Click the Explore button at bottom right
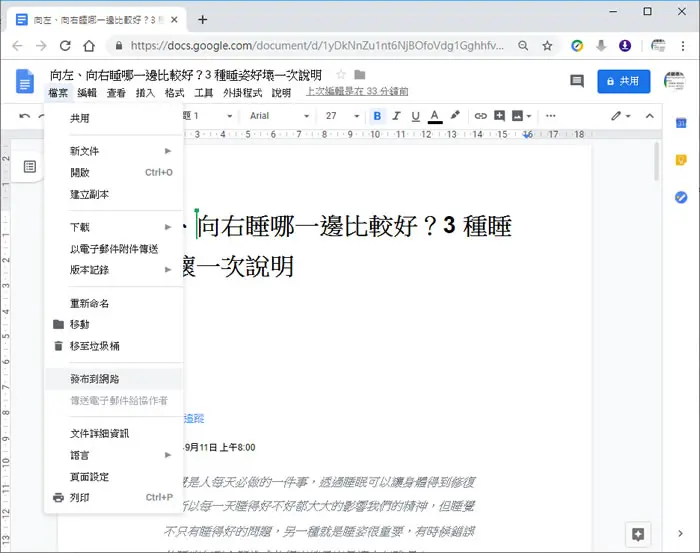The height and width of the screenshot is (553, 700). click(x=638, y=534)
